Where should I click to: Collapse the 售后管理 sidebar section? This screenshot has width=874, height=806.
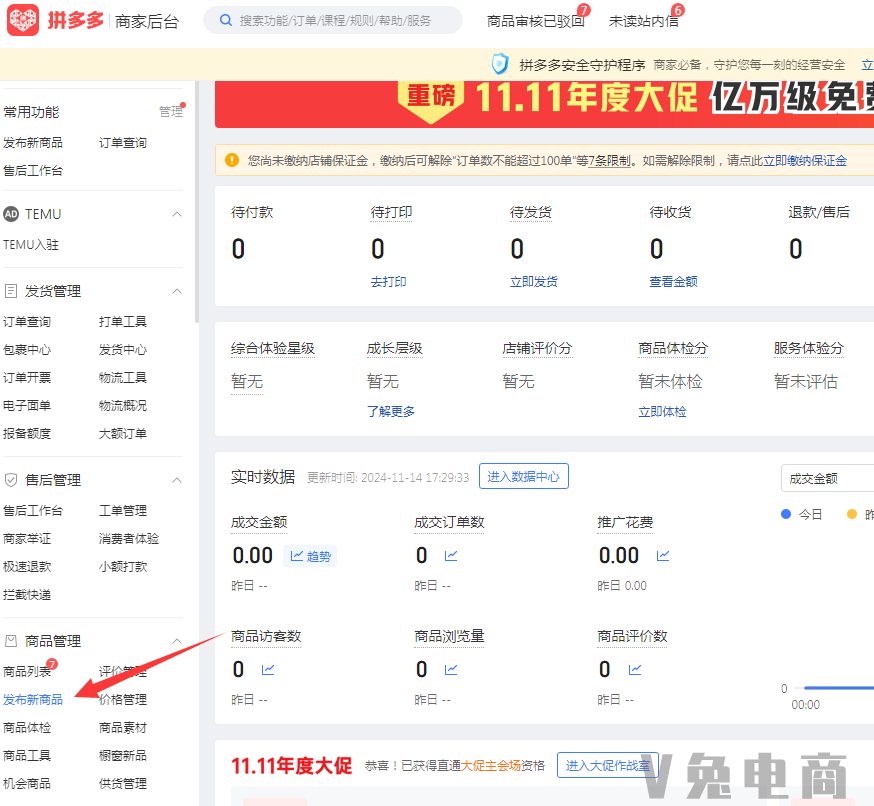(177, 480)
